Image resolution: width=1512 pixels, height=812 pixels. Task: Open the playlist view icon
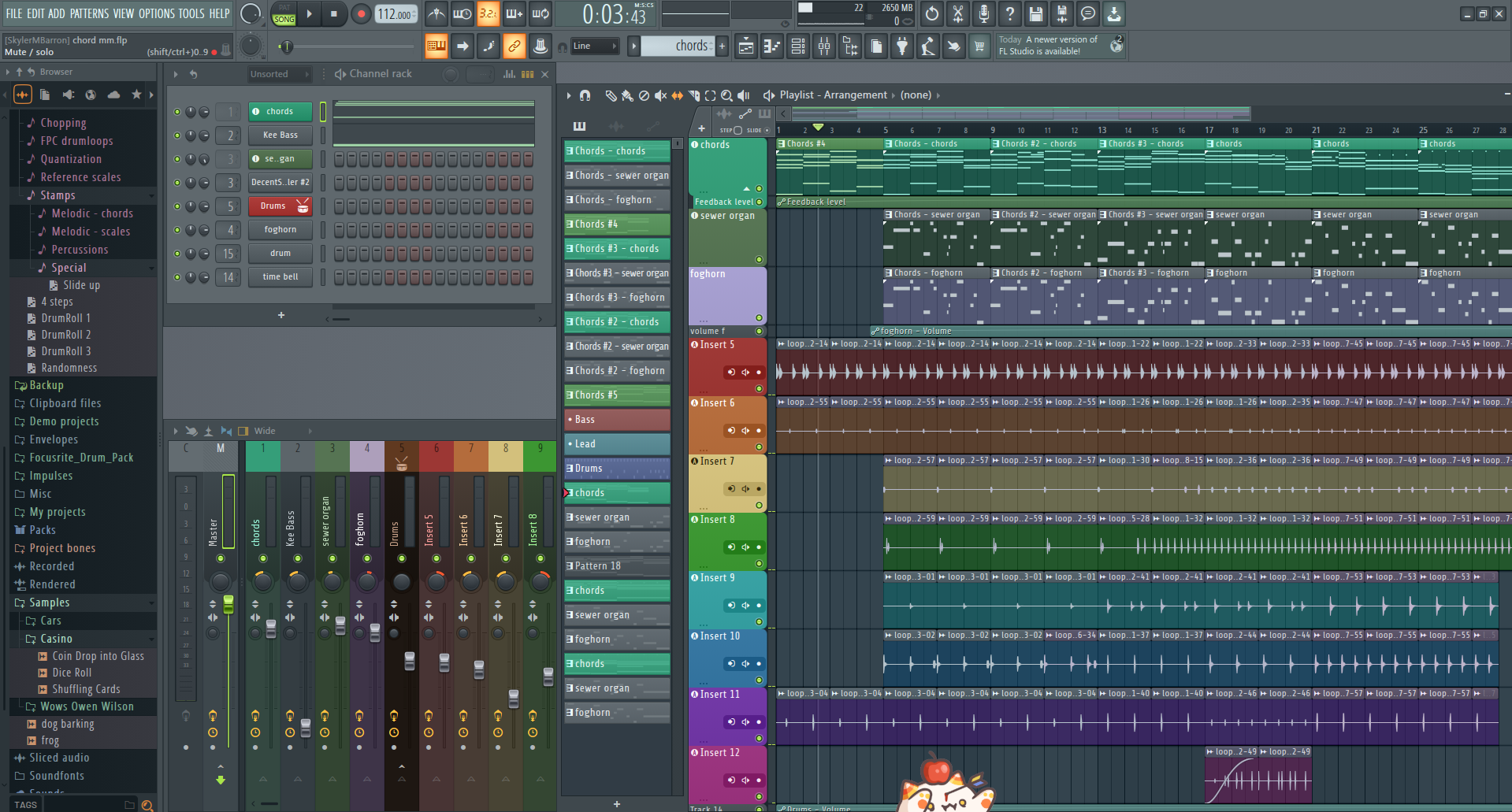pos(745,46)
